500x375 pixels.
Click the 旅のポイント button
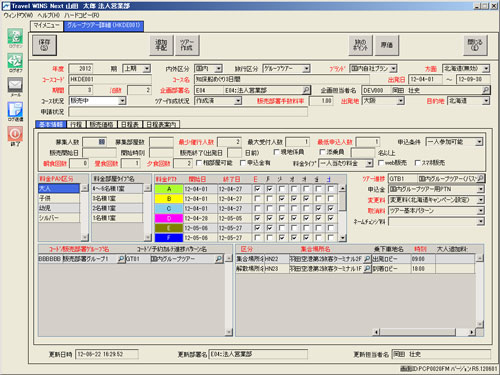pyautogui.click(x=361, y=45)
